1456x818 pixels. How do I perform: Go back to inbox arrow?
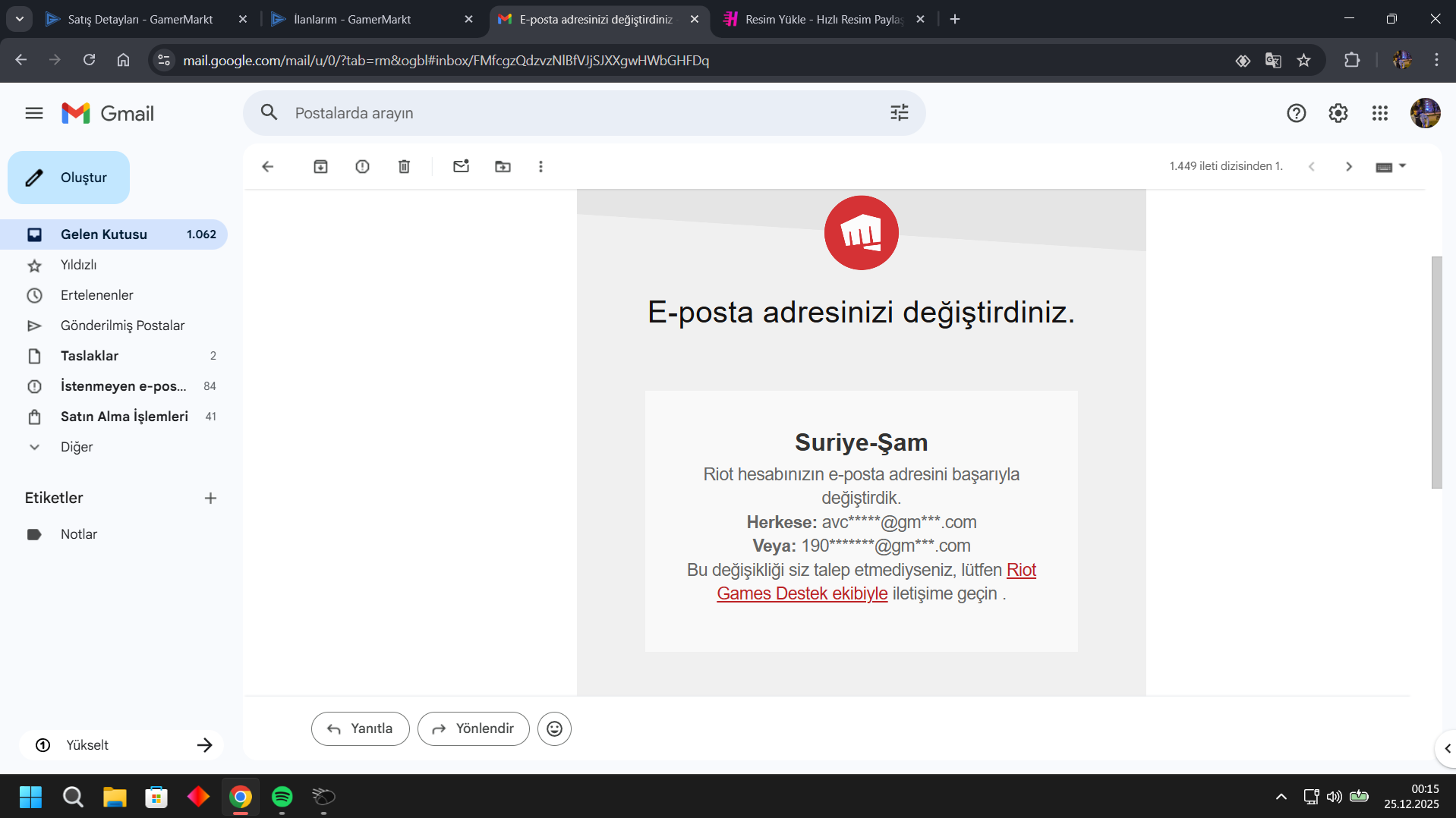[x=267, y=166]
